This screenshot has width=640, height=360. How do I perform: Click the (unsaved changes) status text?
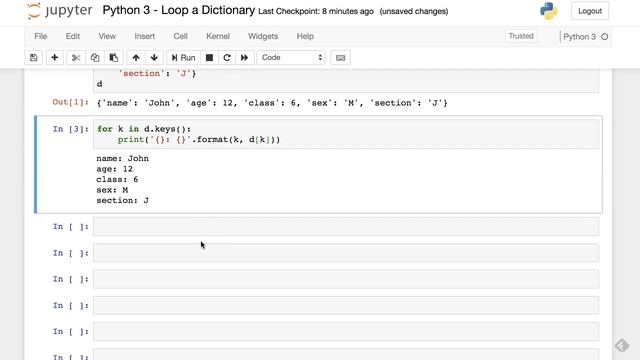pyautogui.click(x=414, y=11)
